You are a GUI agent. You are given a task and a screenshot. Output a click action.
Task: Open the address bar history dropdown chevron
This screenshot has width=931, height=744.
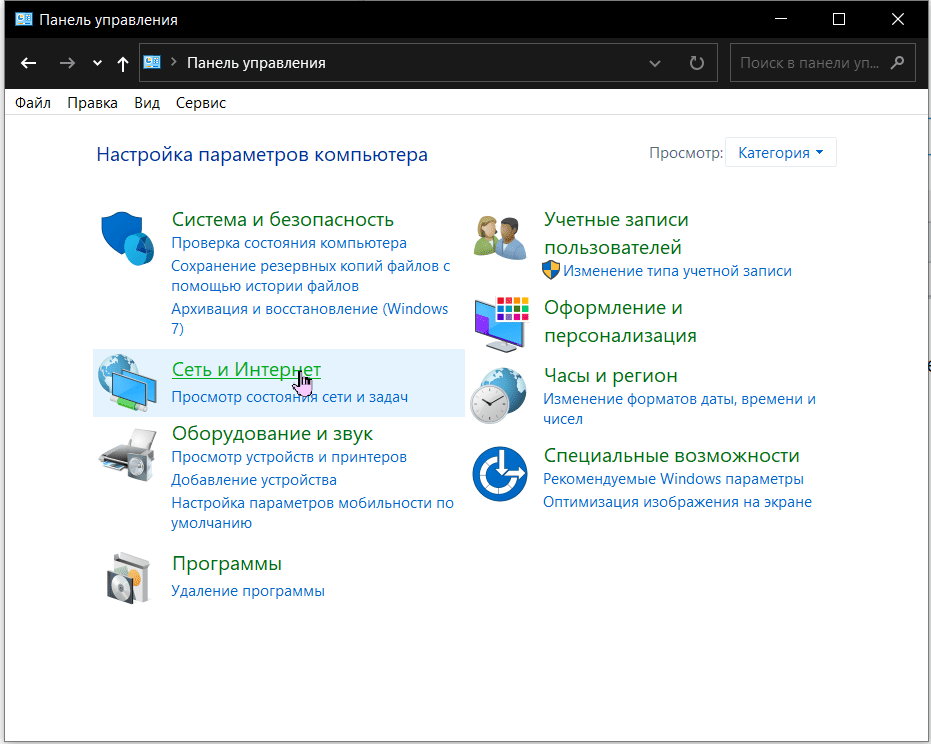tap(655, 63)
